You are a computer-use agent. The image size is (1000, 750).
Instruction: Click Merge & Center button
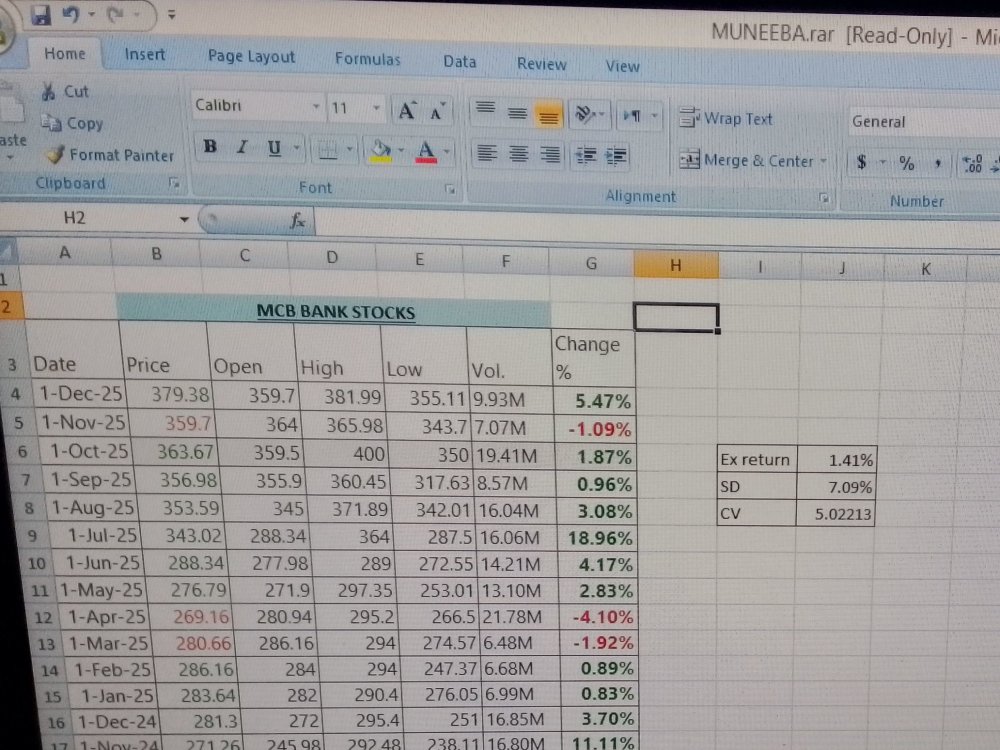[747, 160]
